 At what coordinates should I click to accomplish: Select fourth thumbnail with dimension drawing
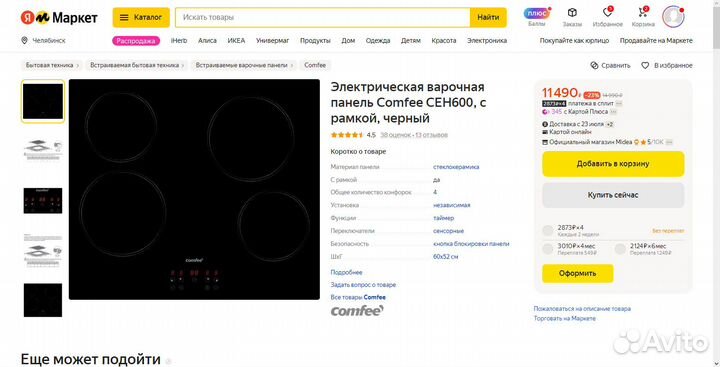click(43, 250)
